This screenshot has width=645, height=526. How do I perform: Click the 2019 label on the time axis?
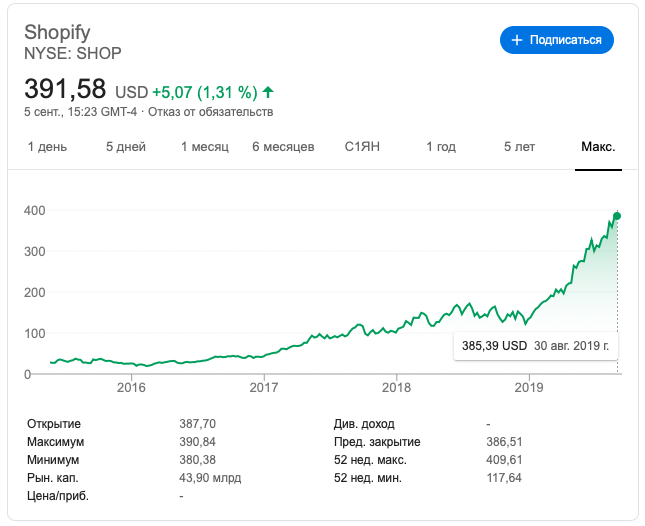tap(529, 387)
